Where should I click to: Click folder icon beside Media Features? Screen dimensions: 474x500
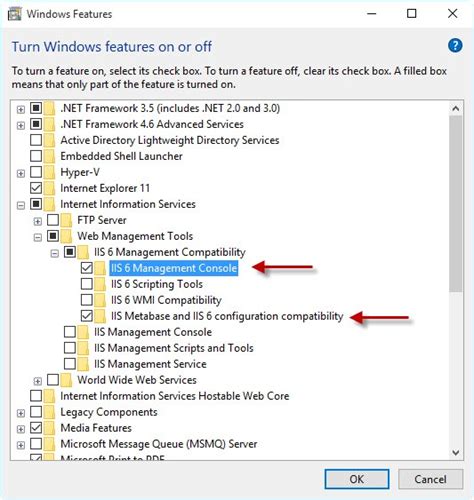[x=49, y=428]
